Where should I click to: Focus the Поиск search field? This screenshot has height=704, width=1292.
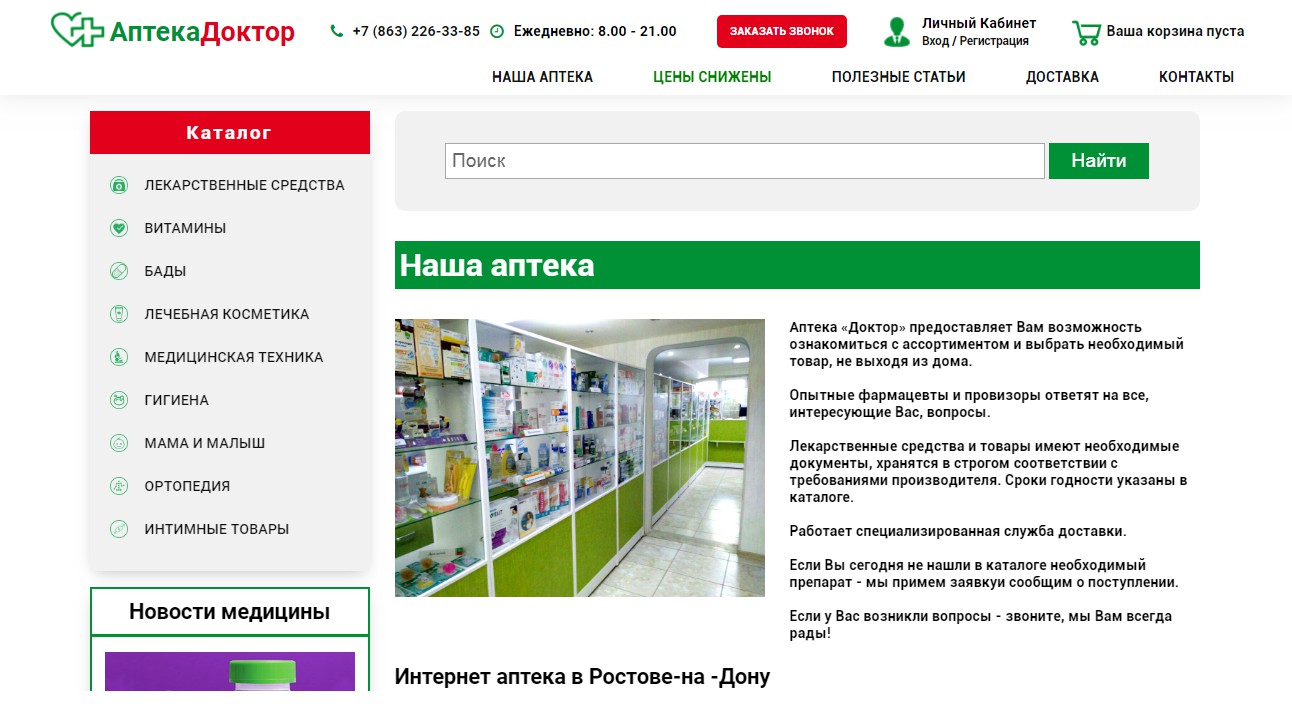[745, 161]
